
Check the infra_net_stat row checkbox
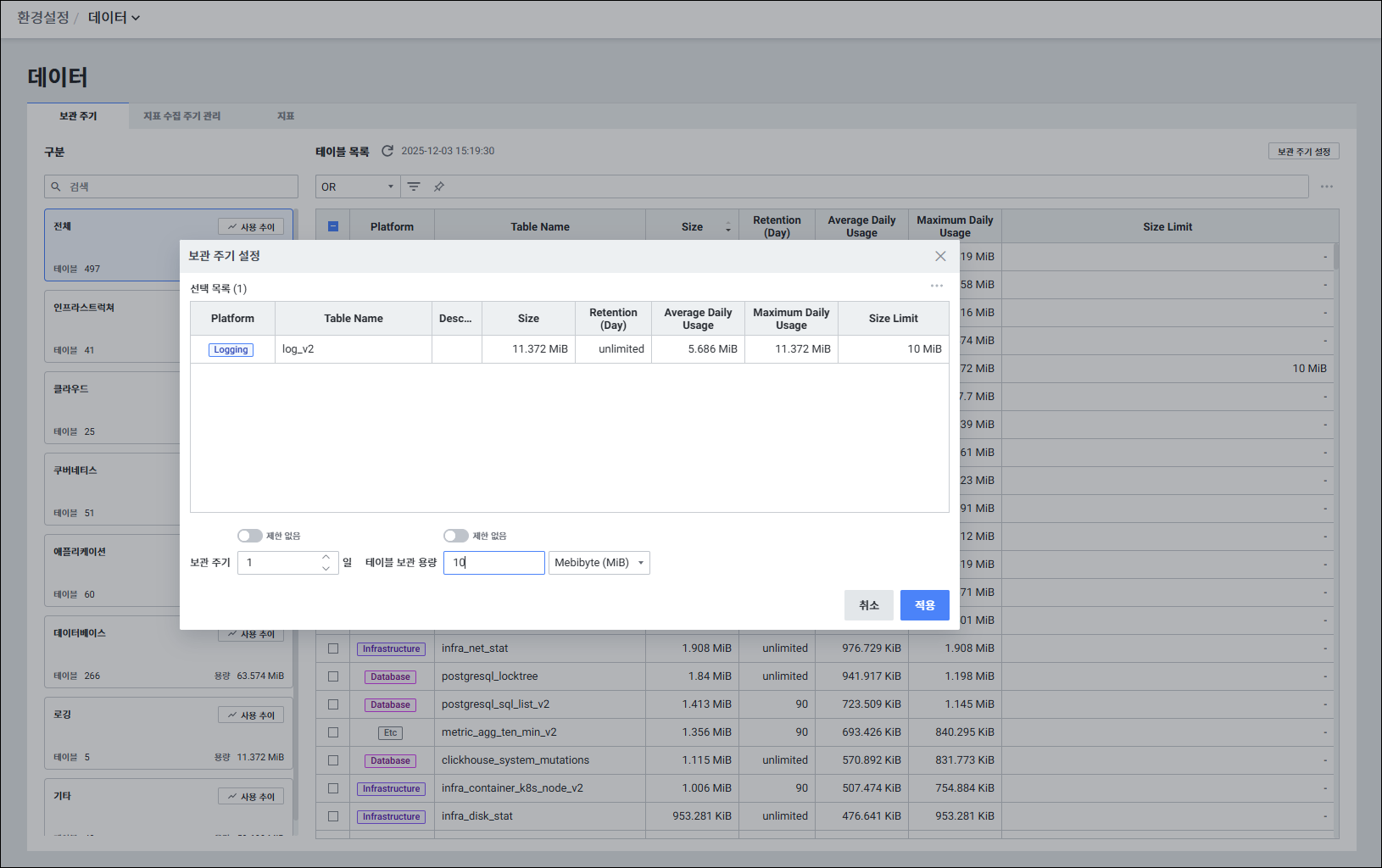(x=333, y=648)
